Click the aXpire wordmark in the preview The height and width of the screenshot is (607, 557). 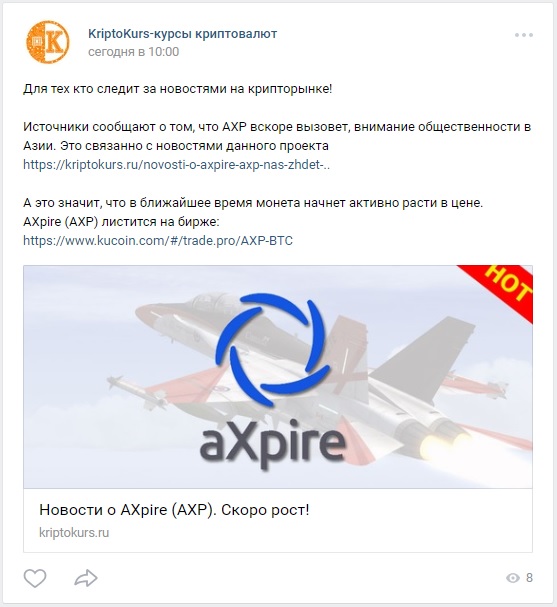coord(273,443)
